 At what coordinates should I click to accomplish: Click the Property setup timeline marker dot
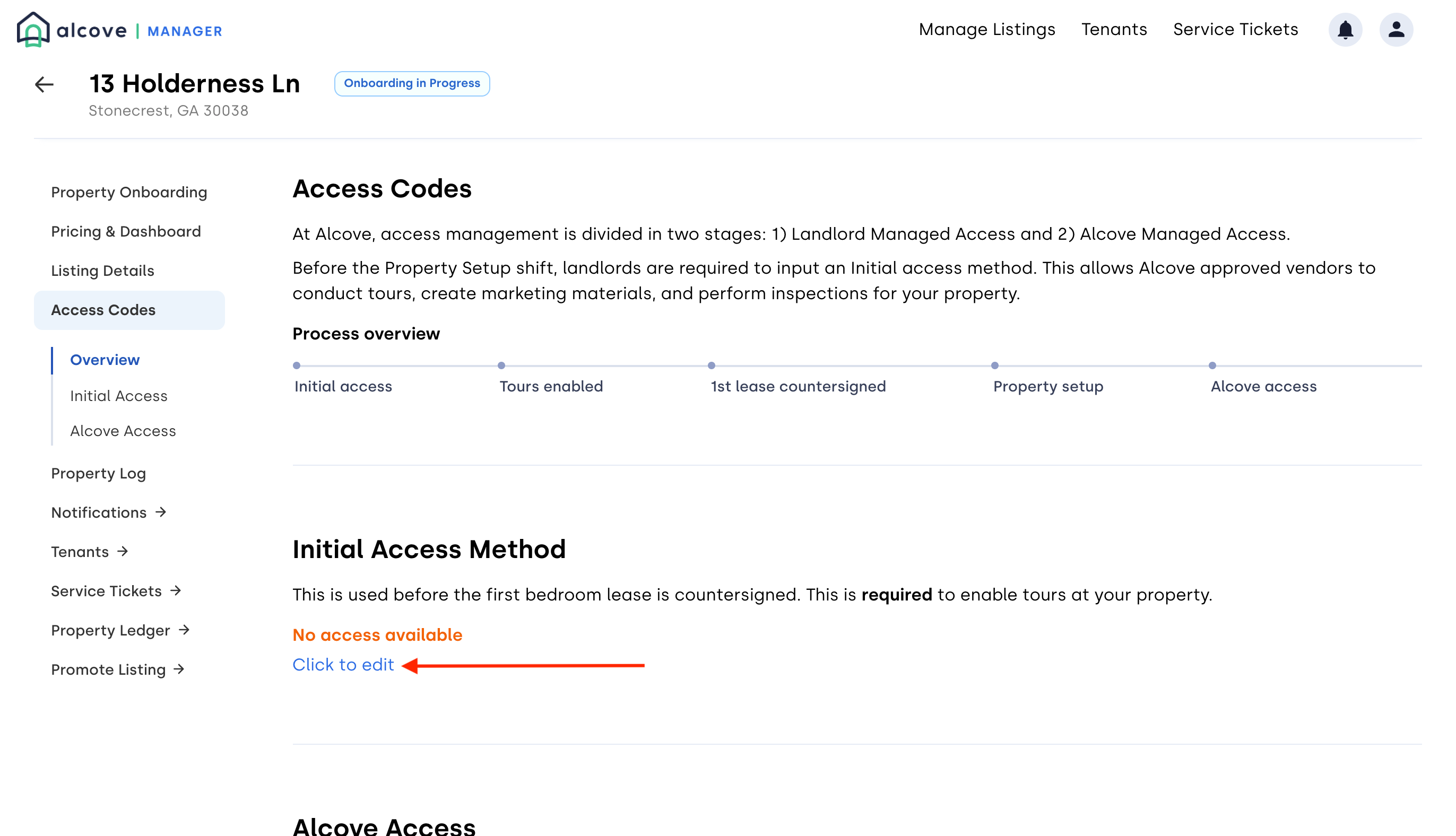pos(995,366)
